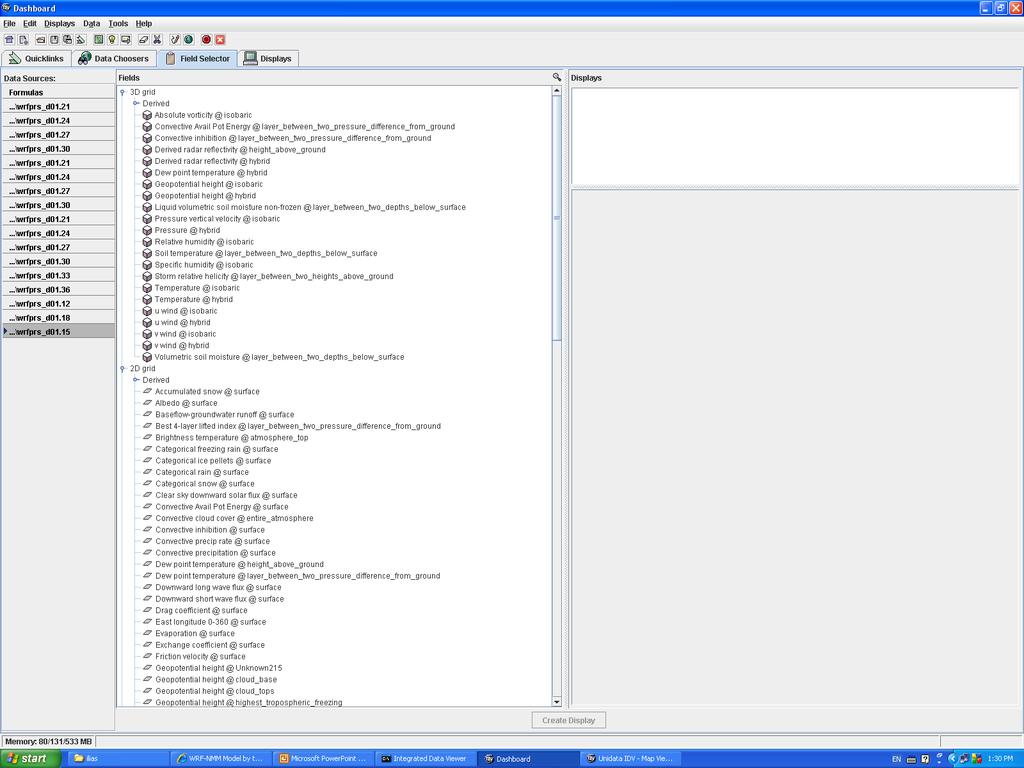Click the light bulb toolbar icon
1024x768 pixels.
coord(112,40)
